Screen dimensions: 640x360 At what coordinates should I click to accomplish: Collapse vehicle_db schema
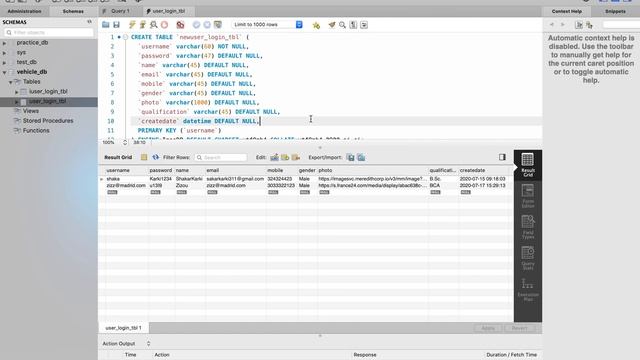click(x=4, y=72)
